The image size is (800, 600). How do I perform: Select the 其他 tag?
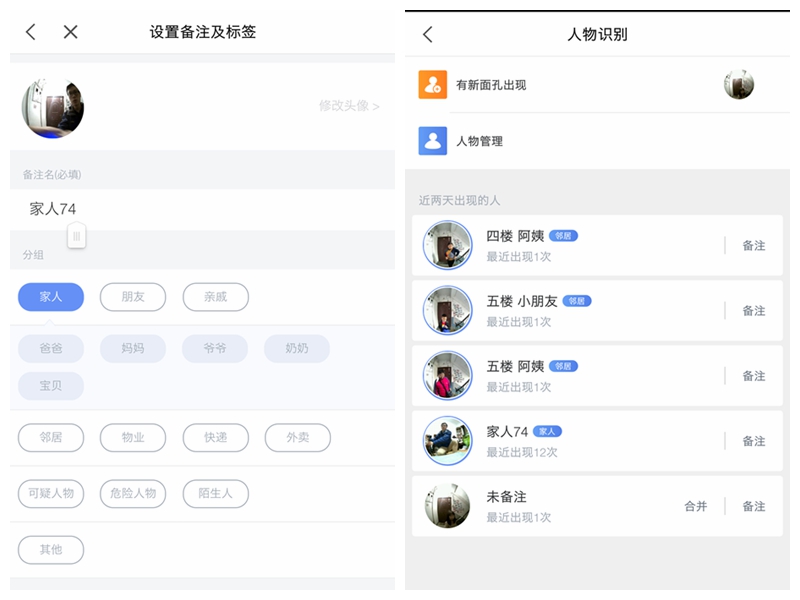click(x=51, y=550)
